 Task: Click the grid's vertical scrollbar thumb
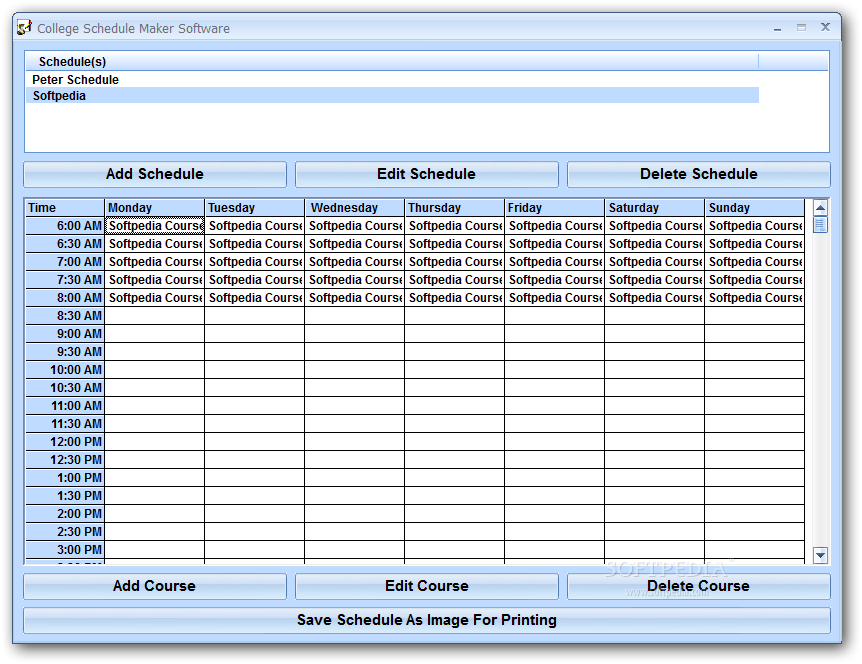(x=820, y=225)
